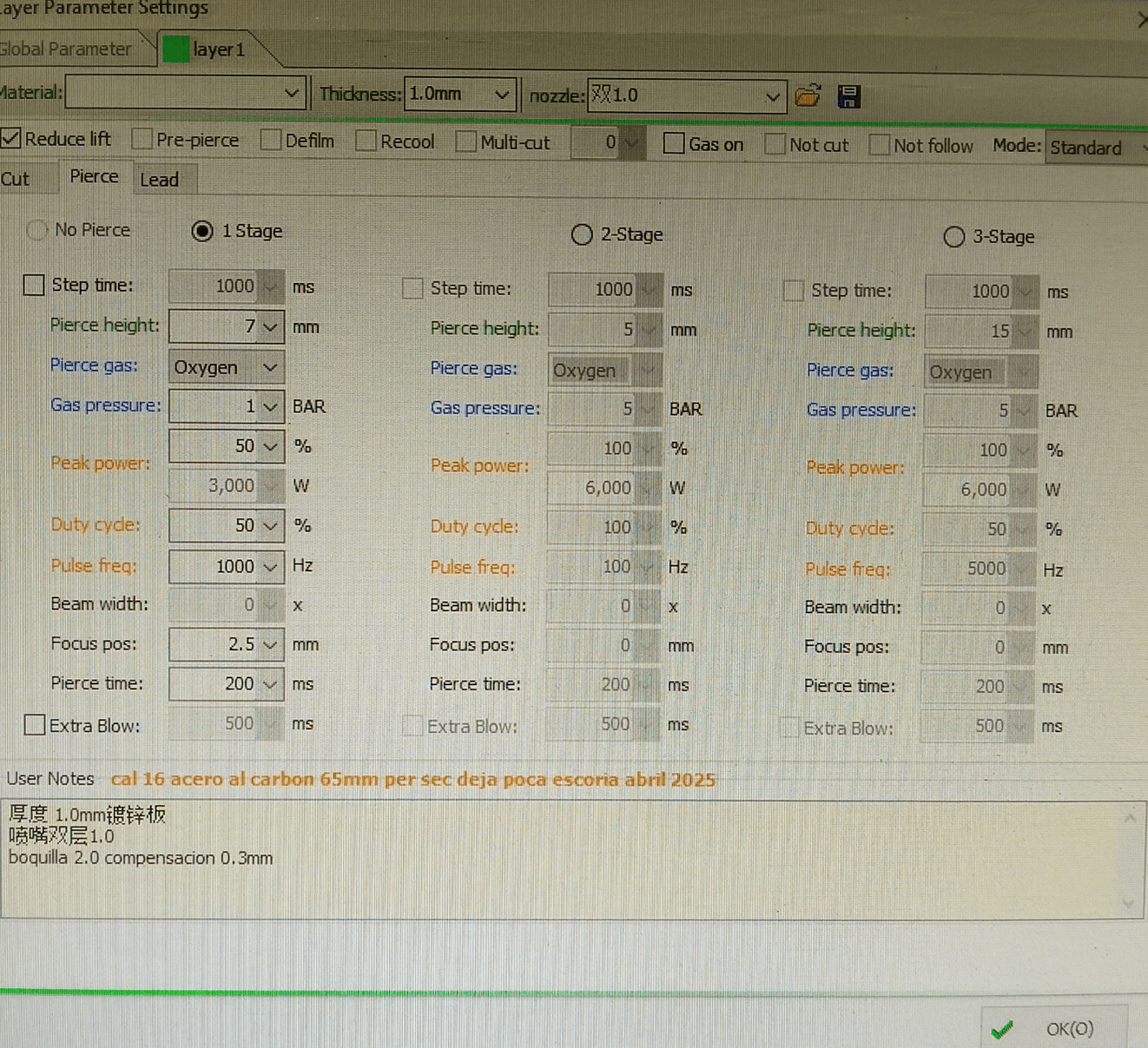
Task: Open 1 Stage Peak power percent dropdown
Action: tap(270, 446)
